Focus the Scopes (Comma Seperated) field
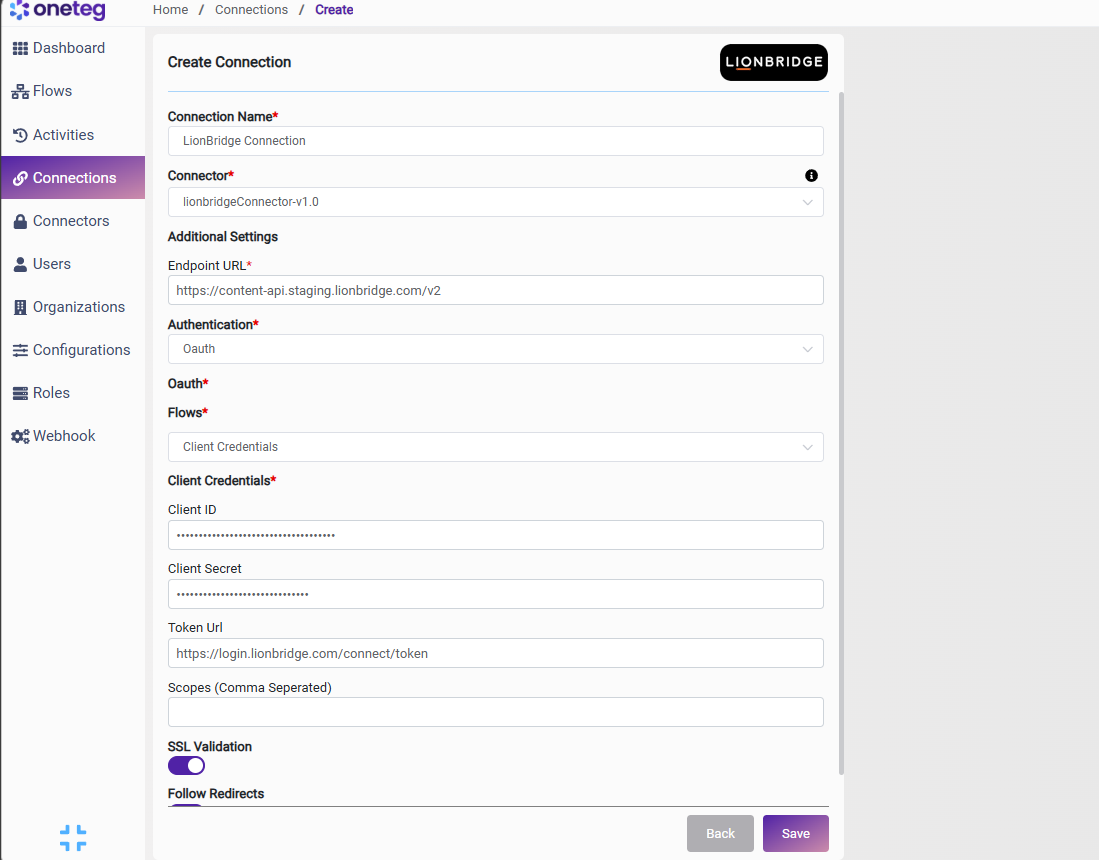This screenshot has width=1099, height=860. click(x=496, y=712)
